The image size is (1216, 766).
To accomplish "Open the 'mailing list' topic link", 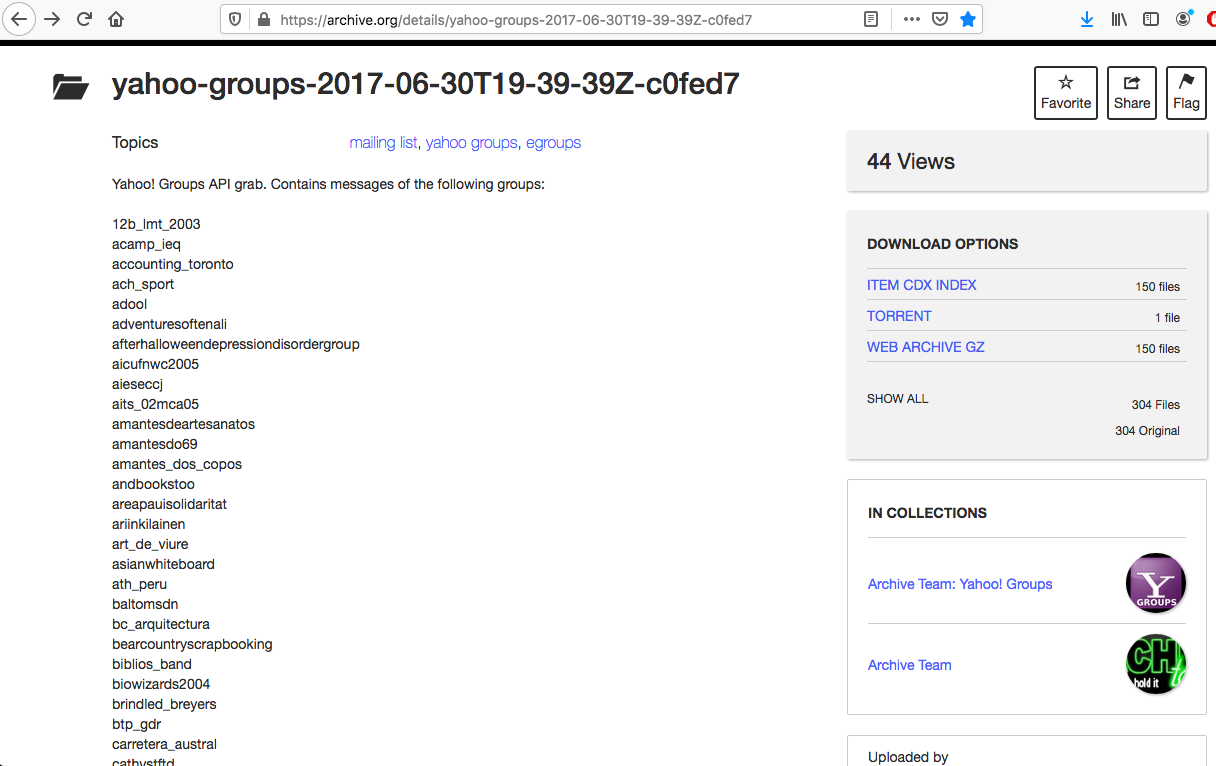I will 383,143.
